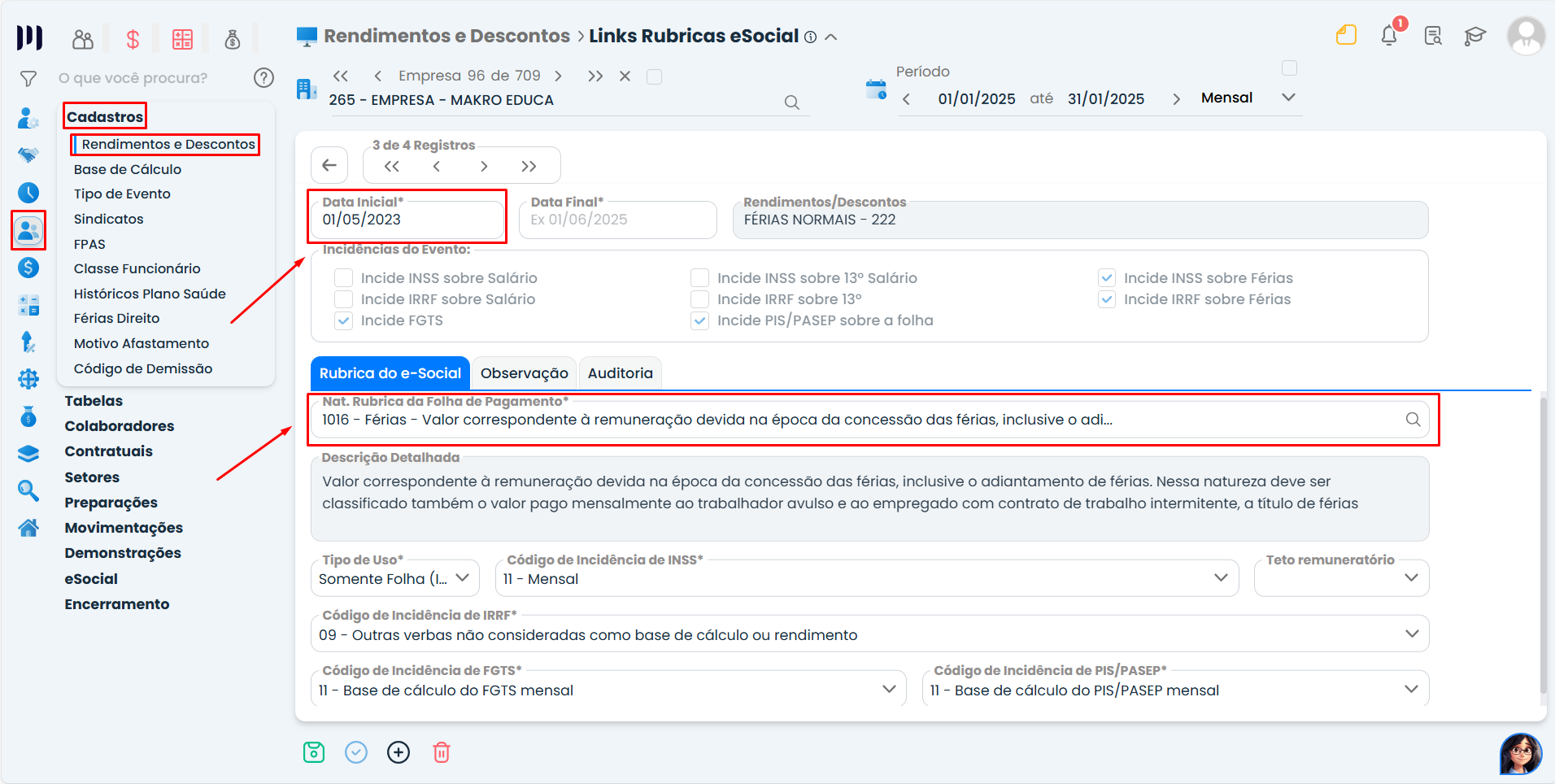Expand the Tabelas menu section
The image size is (1555, 784).
tap(94, 401)
